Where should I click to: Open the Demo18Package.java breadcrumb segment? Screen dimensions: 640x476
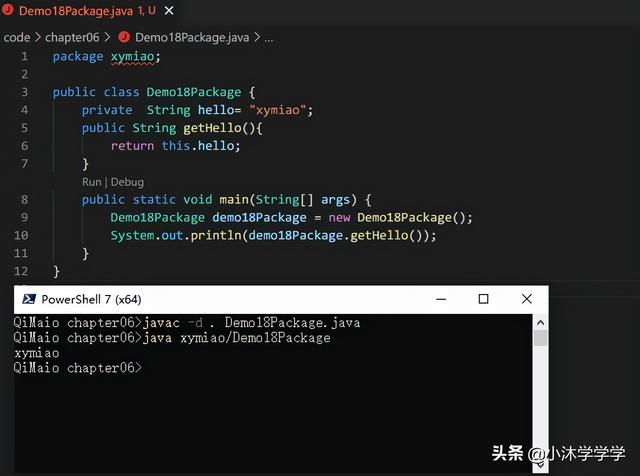[x=192, y=38]
